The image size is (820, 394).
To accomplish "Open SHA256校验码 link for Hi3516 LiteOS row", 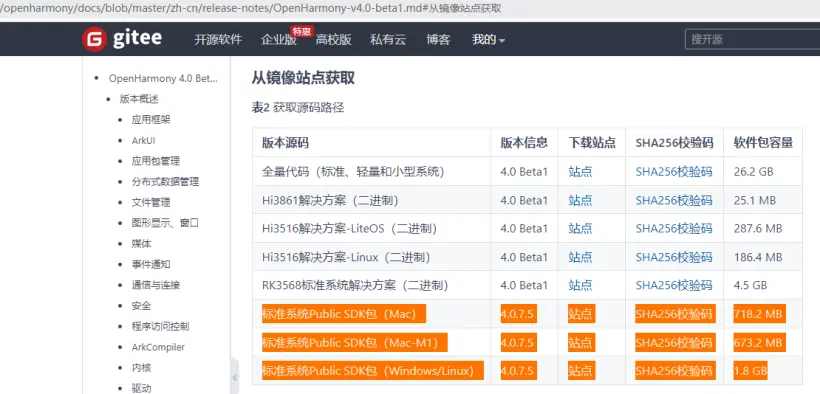I will click(674, 229).
